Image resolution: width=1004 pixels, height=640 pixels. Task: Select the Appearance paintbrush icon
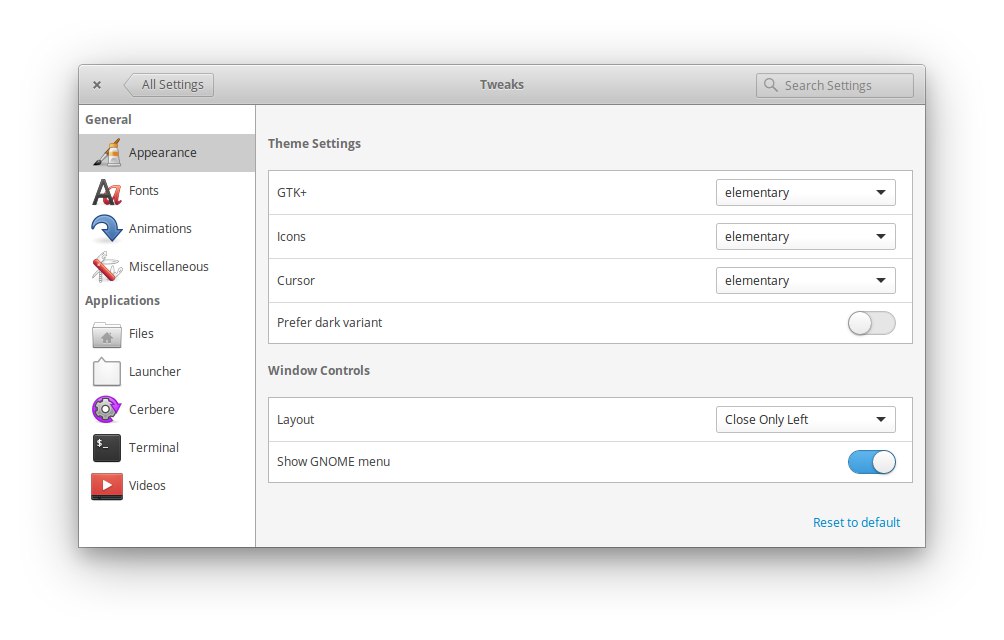tap(107, 153)
